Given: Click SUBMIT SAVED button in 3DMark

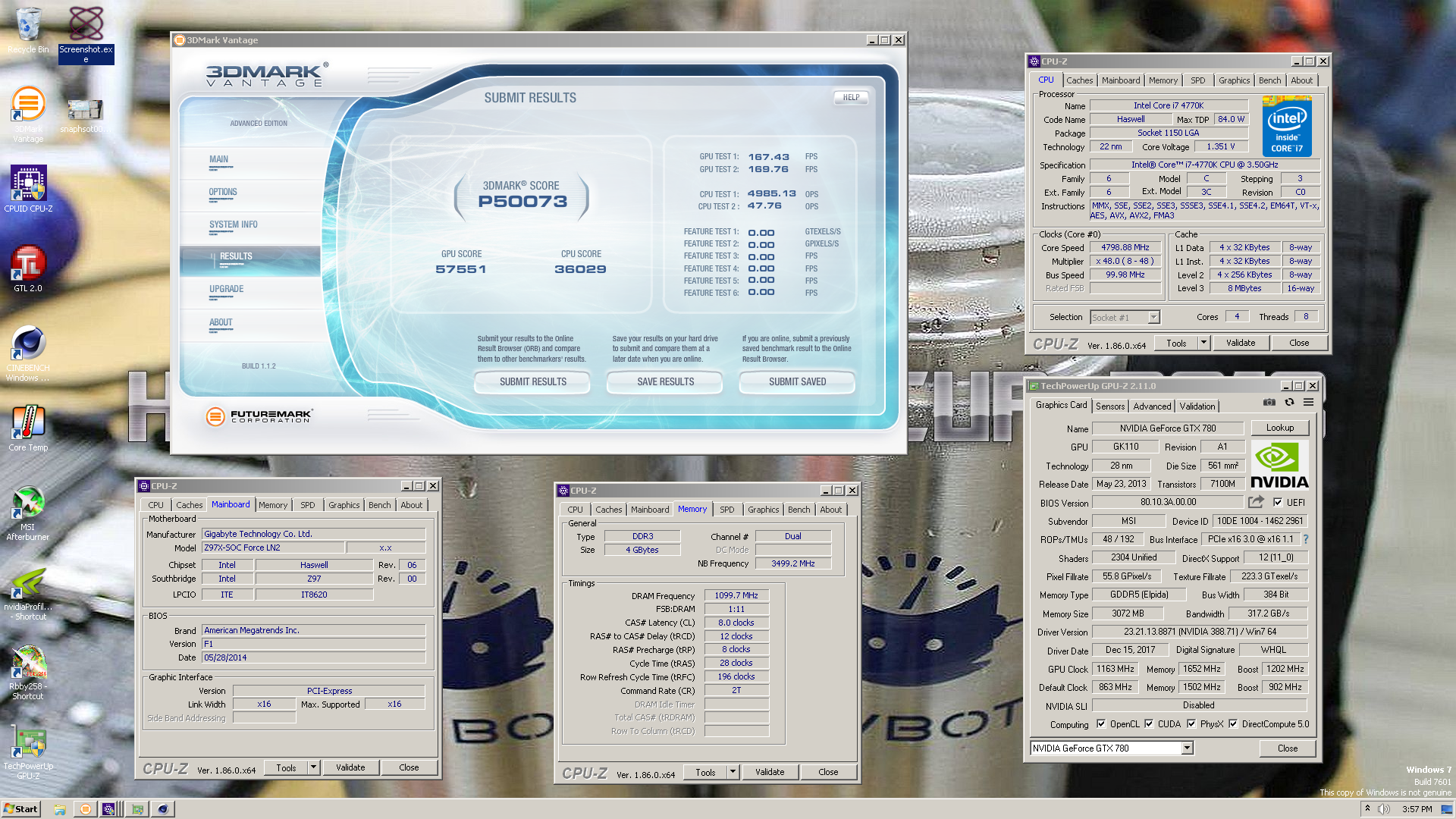Looking at the screenshot, I should 797,381.
